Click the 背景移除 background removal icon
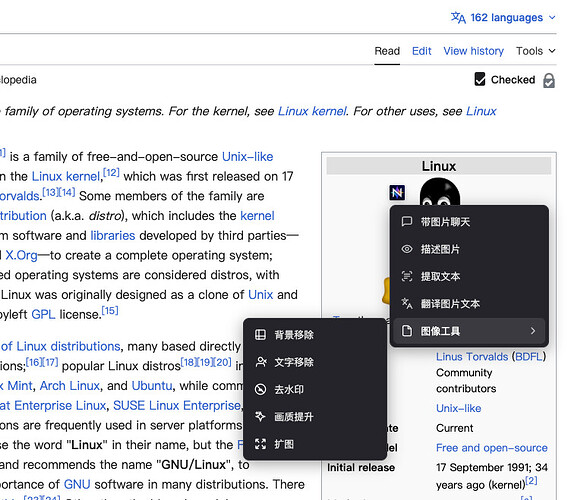Screen dimensions: 567x500 (x=260, y=334)
